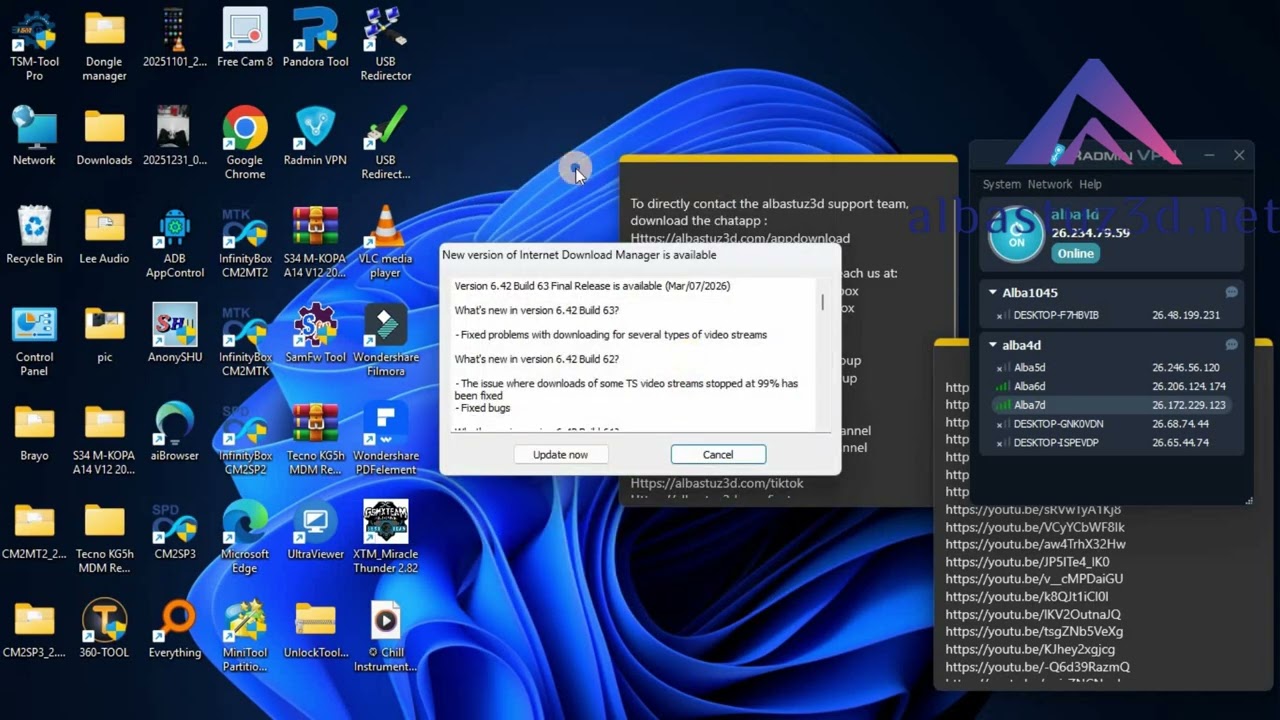Image resolution: width=1280 pixels, height=720 pixels.
Task: Open the Network desktop icon
Action: click(34, 137)
